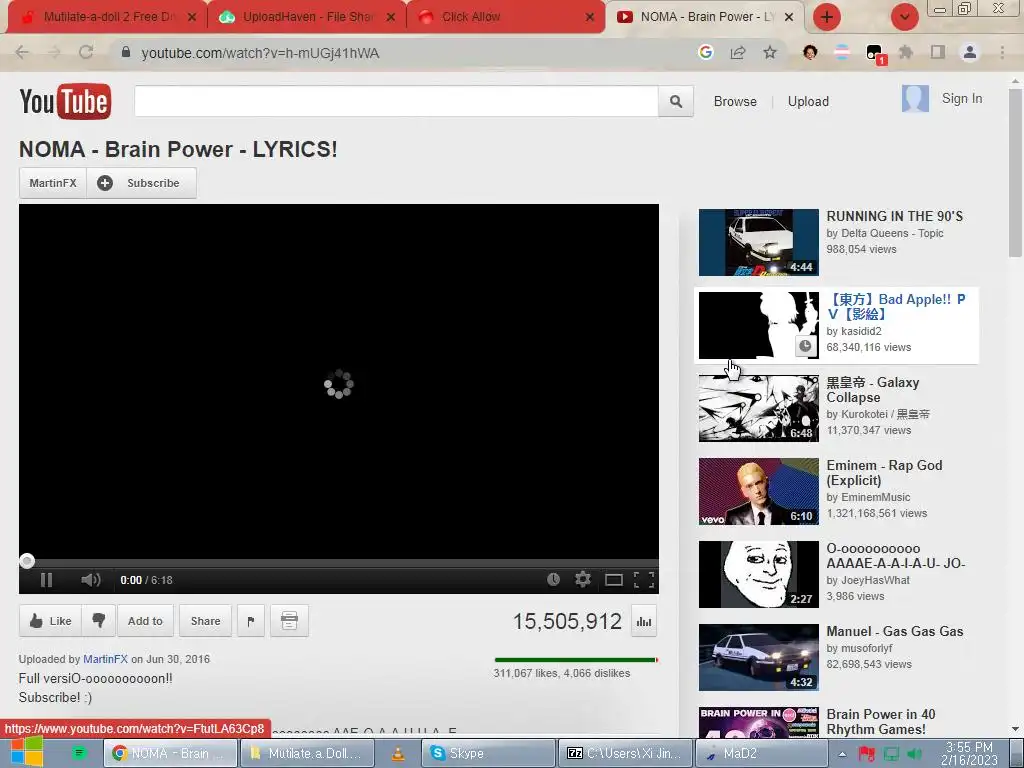Open the Galaxy Collapse video thumbnail
This screenshot has height=768, width=1024.
point(758,408)
